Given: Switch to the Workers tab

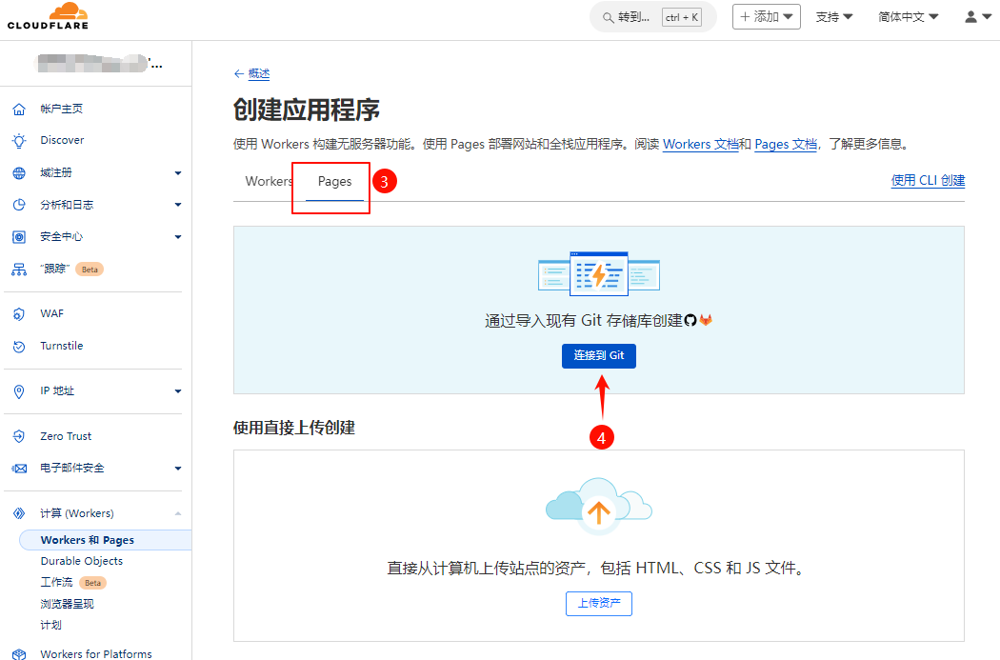Looking at the screenshot, I should pos(268,182).
